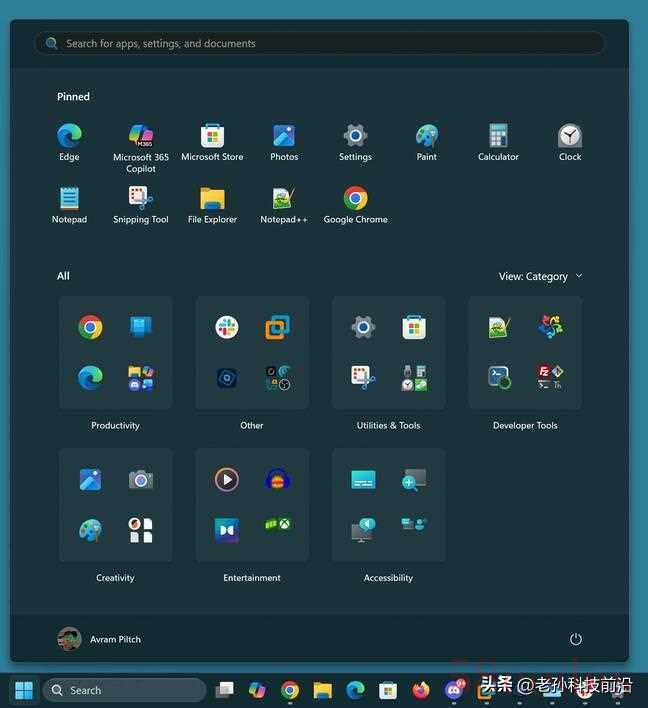Open the Dolby app in Entertainment
This screenshot has height=708, width=648.
coord(227,530)
